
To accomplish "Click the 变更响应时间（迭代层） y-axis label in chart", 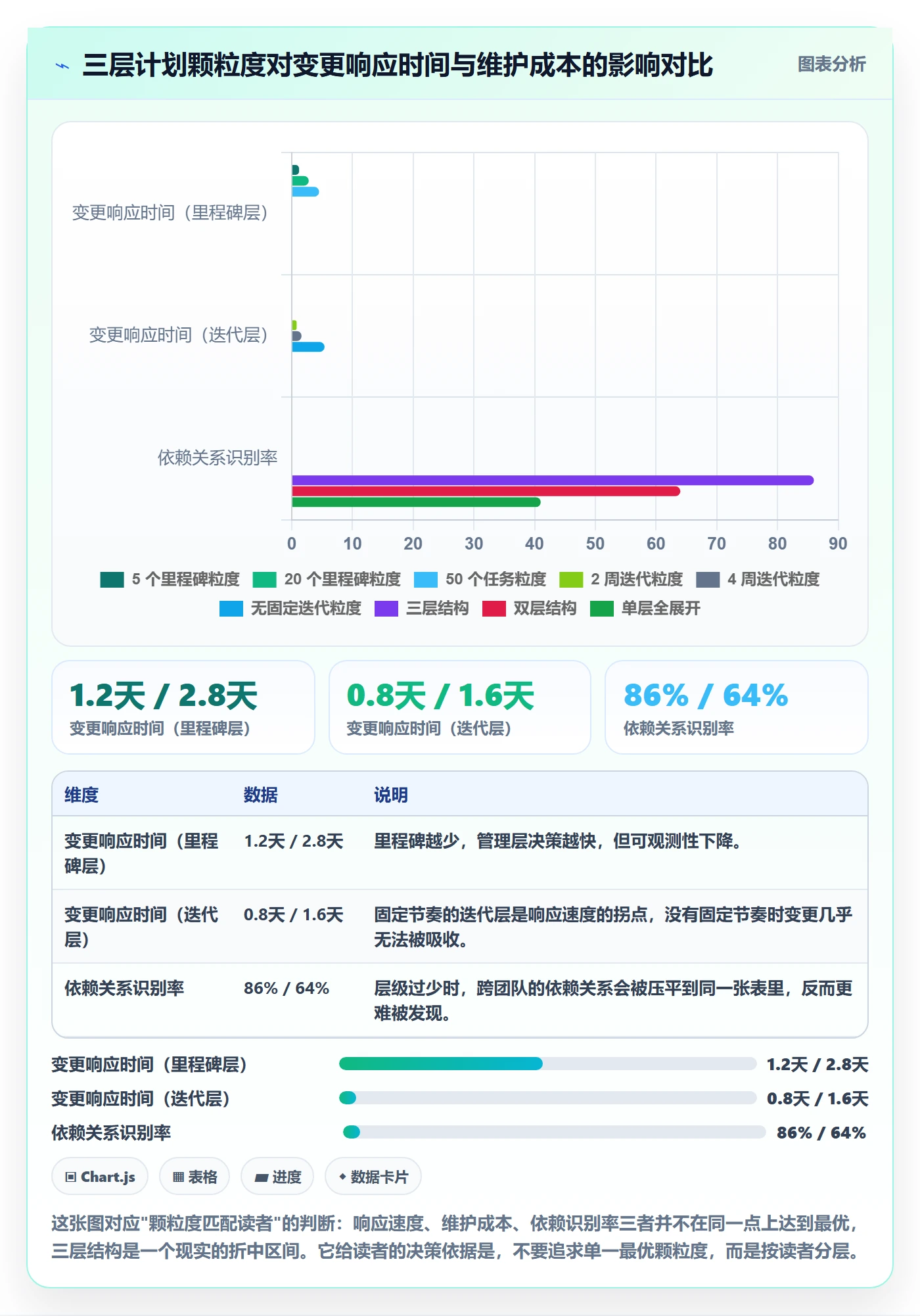I will click(x=179, y=335).
